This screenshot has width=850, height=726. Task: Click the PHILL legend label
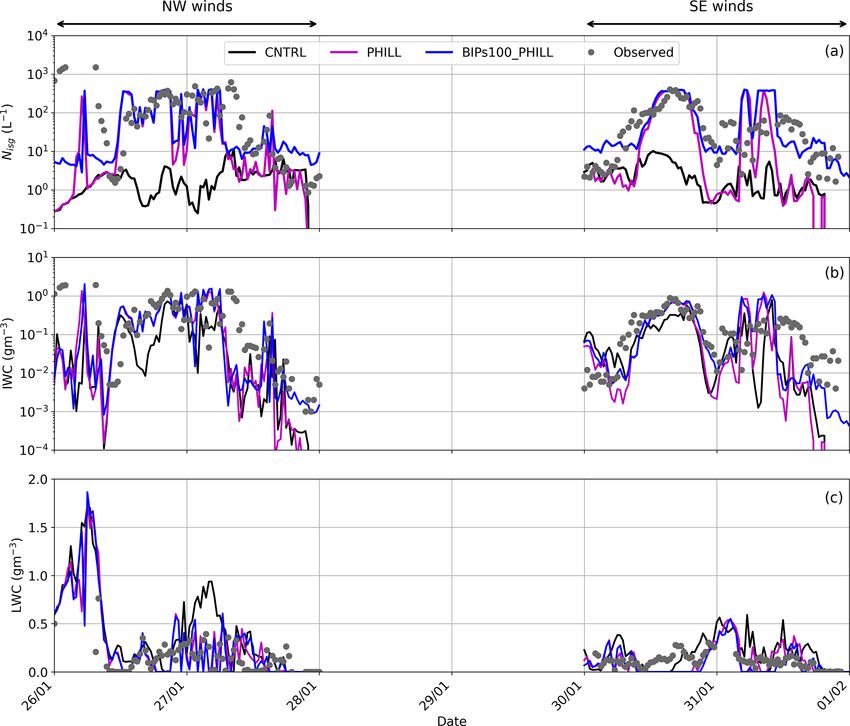[x=384, y=53]
